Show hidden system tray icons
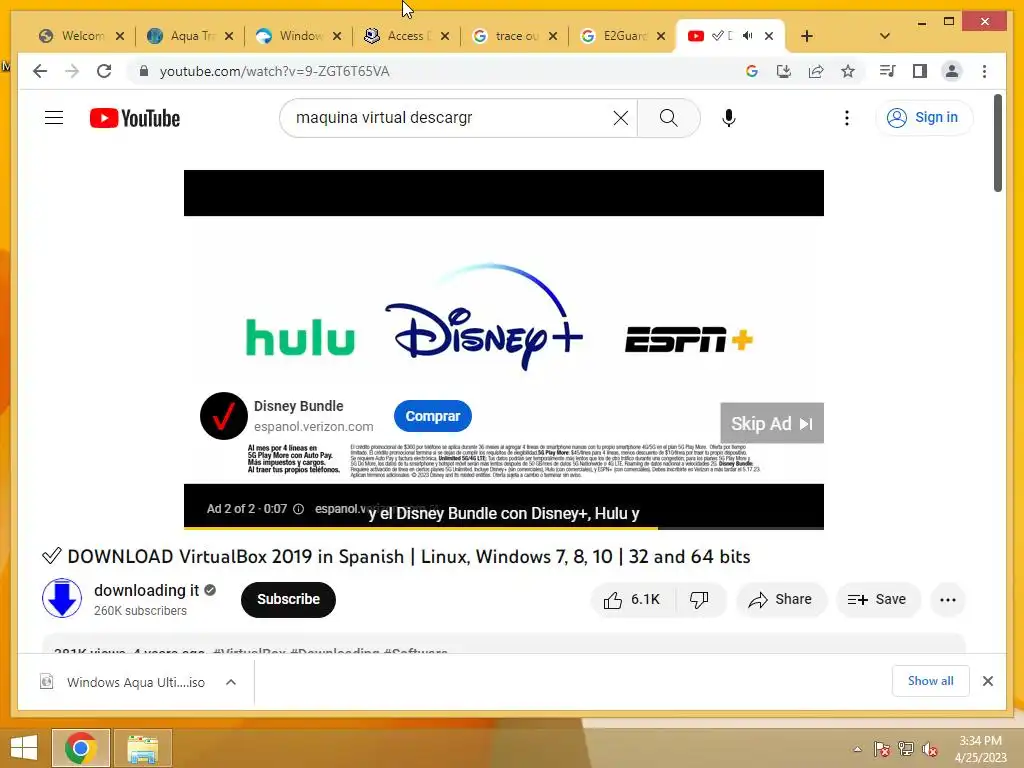The height and width of the screenshot is (768, 1024). [857, 749]
